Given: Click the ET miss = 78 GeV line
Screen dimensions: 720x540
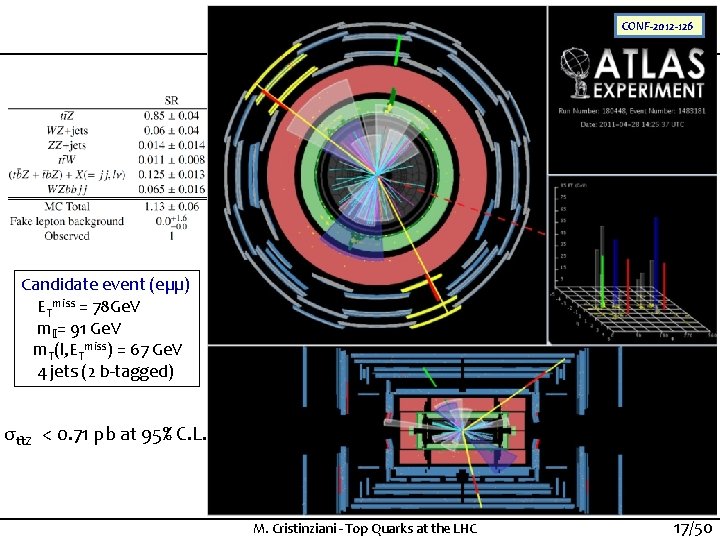Looking at the screenshot, I should pyautogui.click(x=89, y=307).
